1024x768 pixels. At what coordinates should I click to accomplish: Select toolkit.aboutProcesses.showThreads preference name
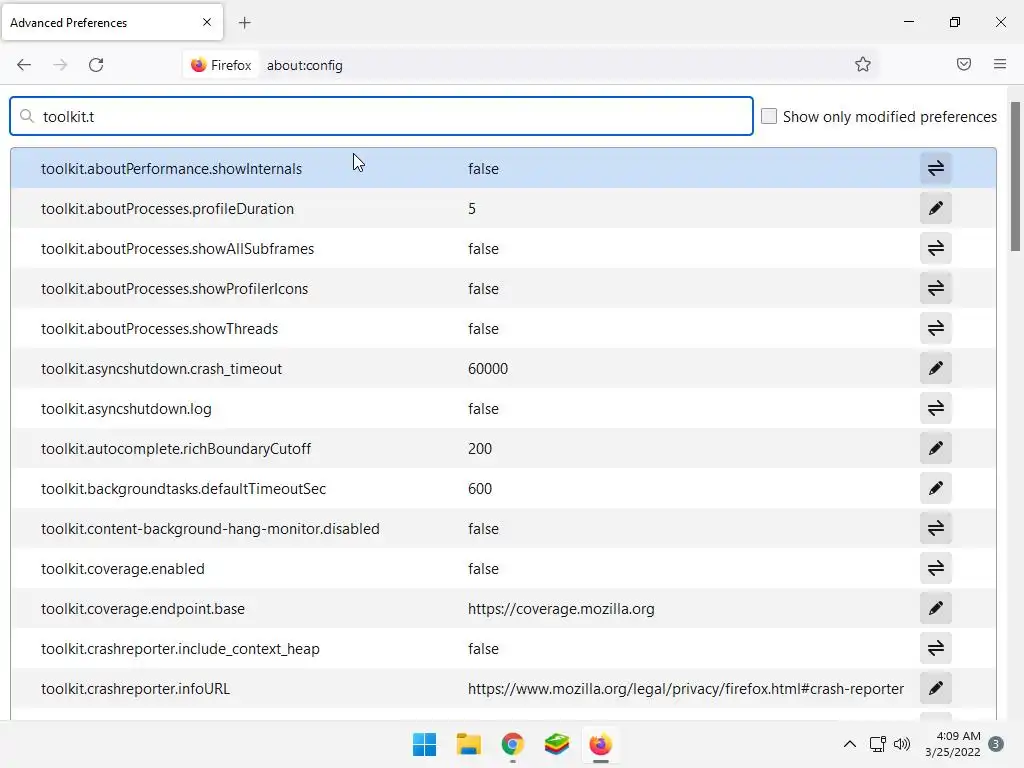pyautogui.click(x=159, y=328)
